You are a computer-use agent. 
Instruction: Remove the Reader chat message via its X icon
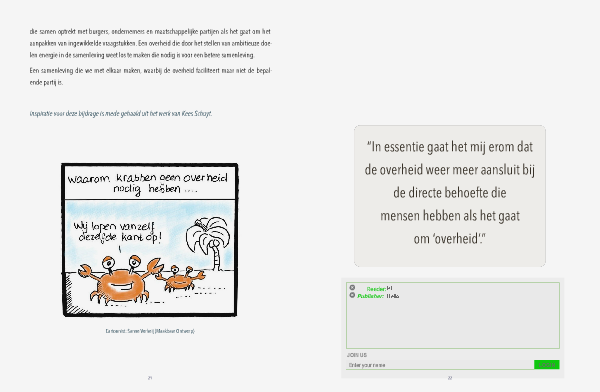352,287
